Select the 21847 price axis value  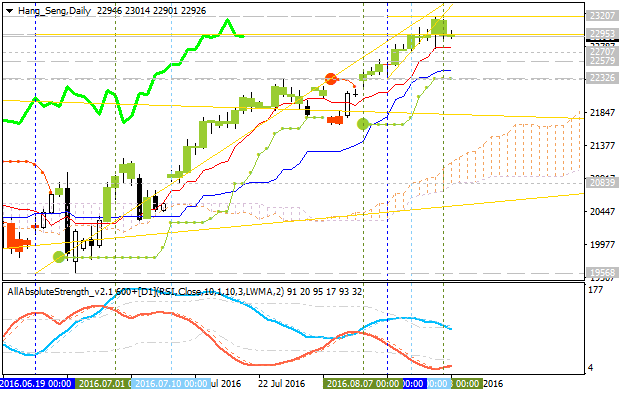[602, 113]
